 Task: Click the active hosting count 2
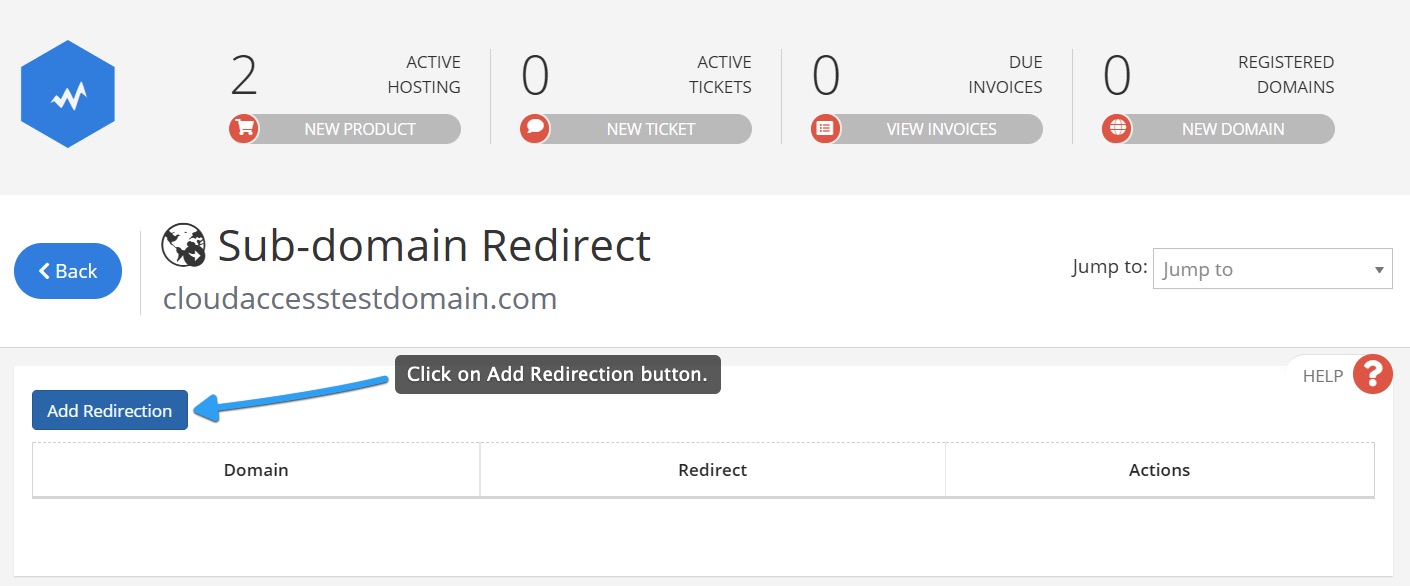(244, 76)
